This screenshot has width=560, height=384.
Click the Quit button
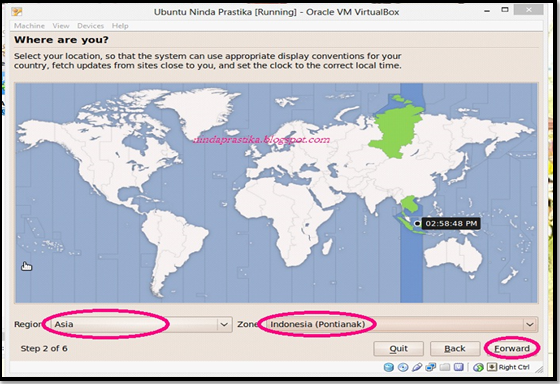(399, 348)
